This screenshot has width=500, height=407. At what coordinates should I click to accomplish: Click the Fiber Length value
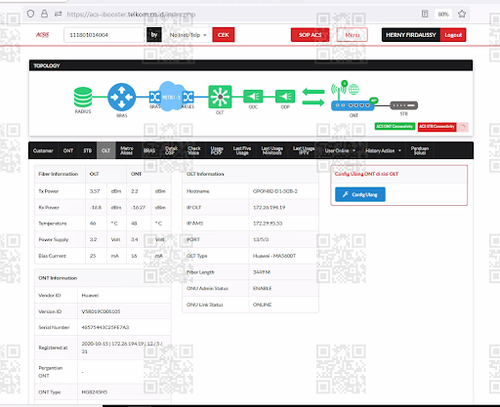click(x=262, y=272)
